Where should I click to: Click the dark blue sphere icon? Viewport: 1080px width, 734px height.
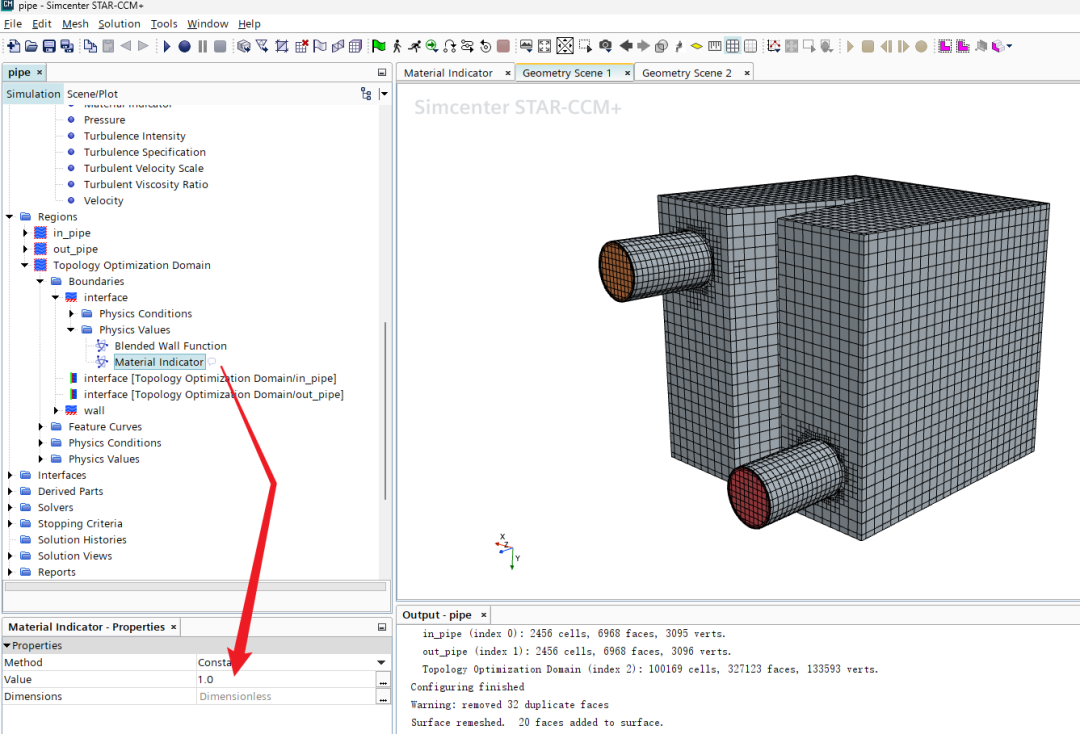tap(185, 46)
